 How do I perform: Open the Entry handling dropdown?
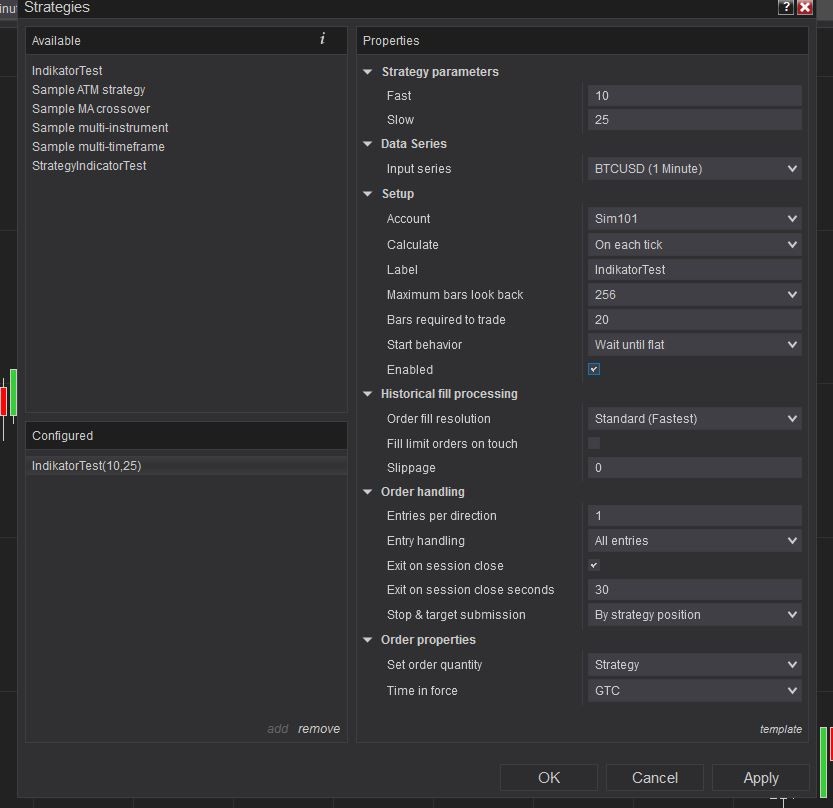tap(694, 541)
